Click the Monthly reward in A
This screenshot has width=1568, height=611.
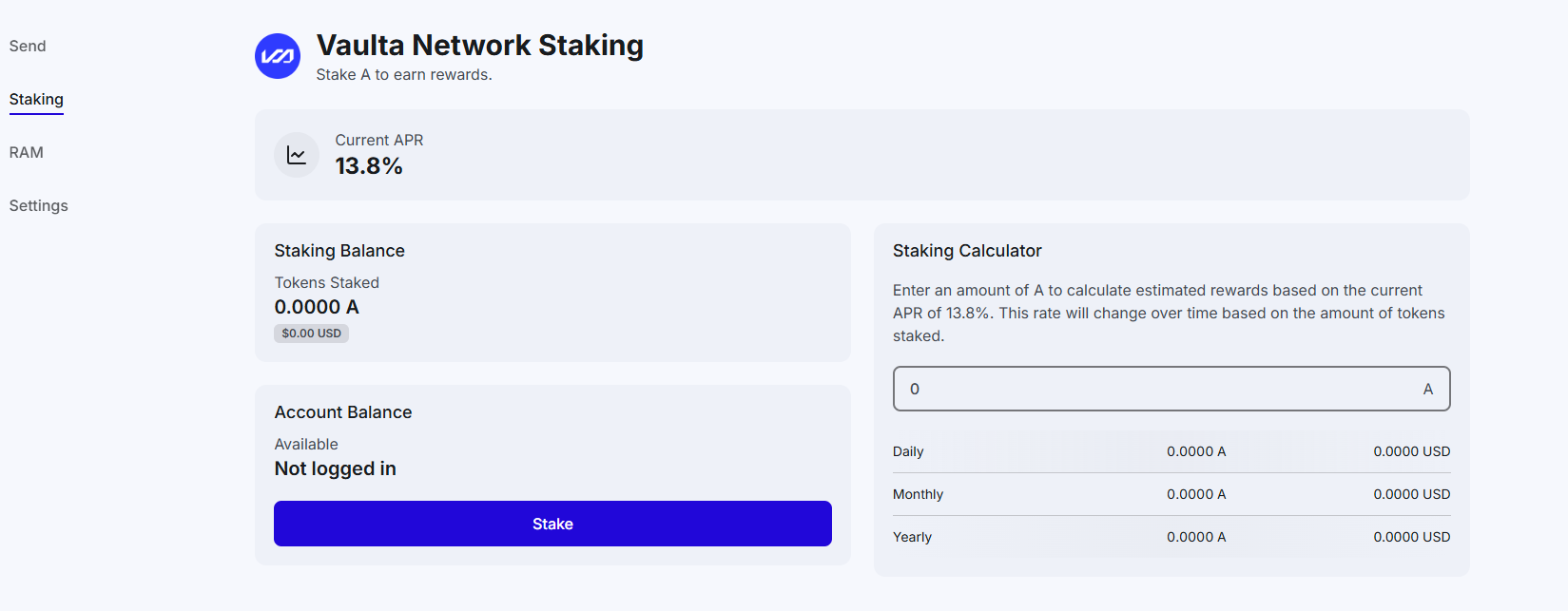click(1196, 494)
